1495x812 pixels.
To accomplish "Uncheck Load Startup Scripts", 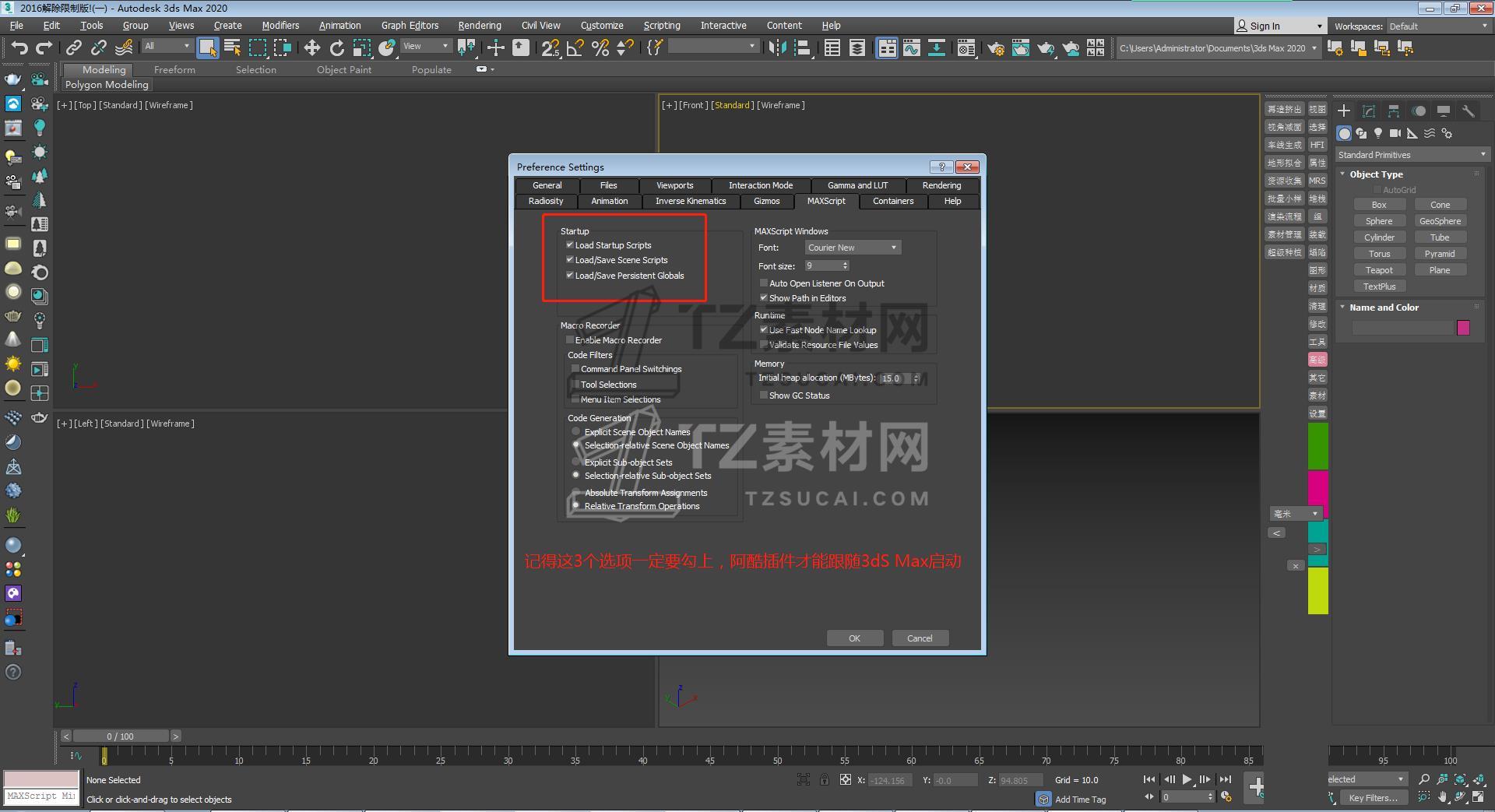I will 570,245.
